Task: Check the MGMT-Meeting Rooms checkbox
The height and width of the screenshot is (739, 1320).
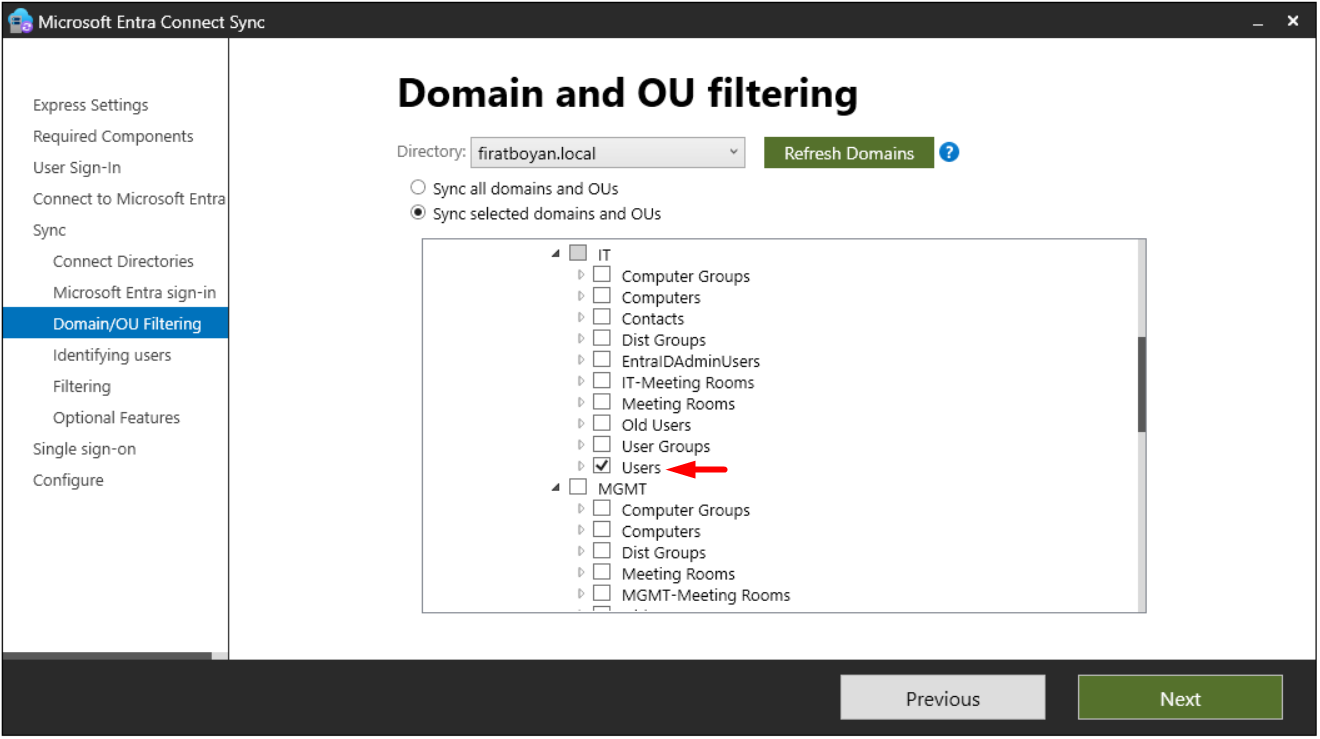Action: [x=602, y=594]
